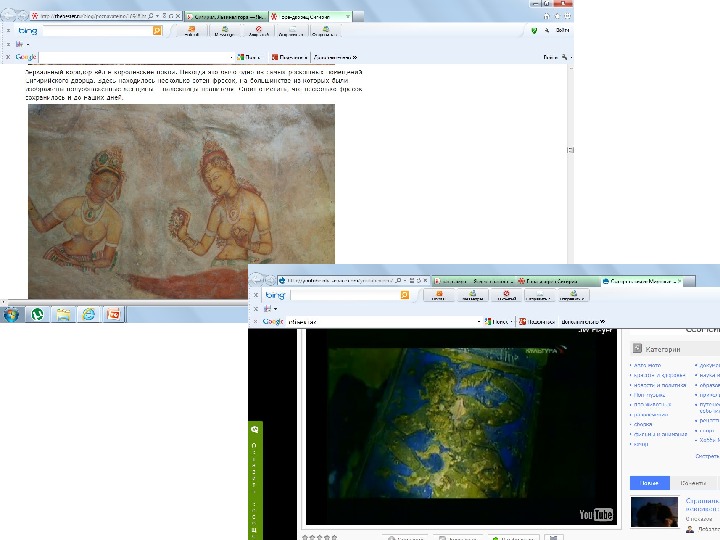Go back in the fresco article browser window
Viewport: 720px width, 540px height.
[x=8, y=15]
